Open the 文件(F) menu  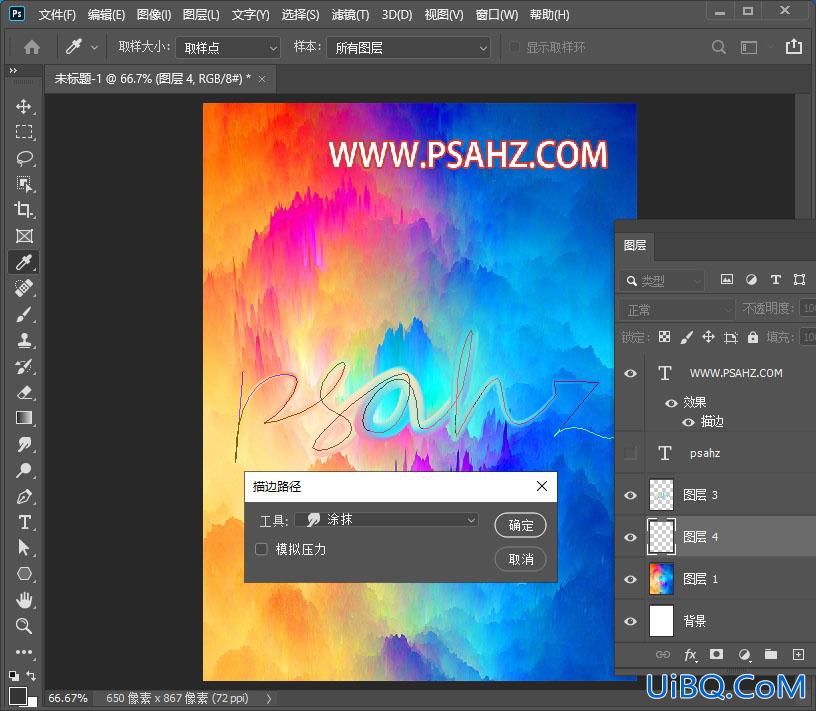coord(57,15)
